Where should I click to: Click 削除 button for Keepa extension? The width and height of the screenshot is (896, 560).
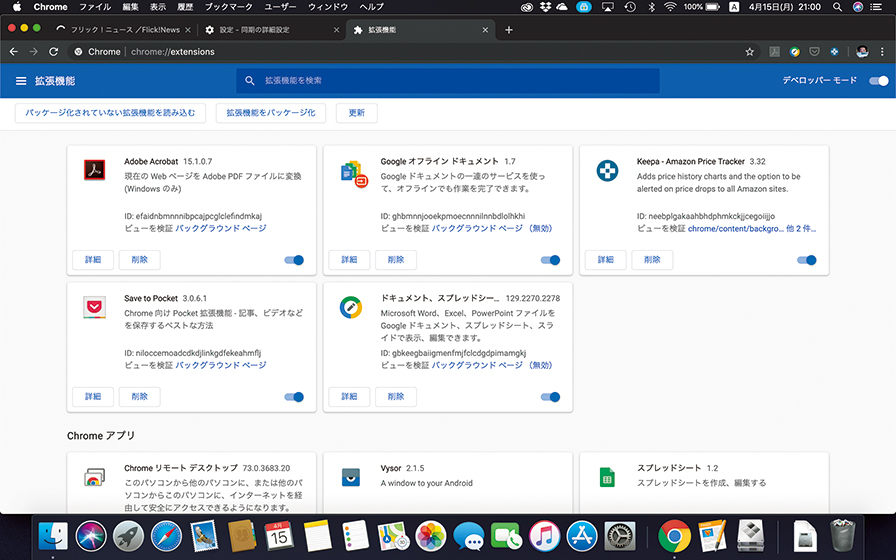tap(652, 260)
